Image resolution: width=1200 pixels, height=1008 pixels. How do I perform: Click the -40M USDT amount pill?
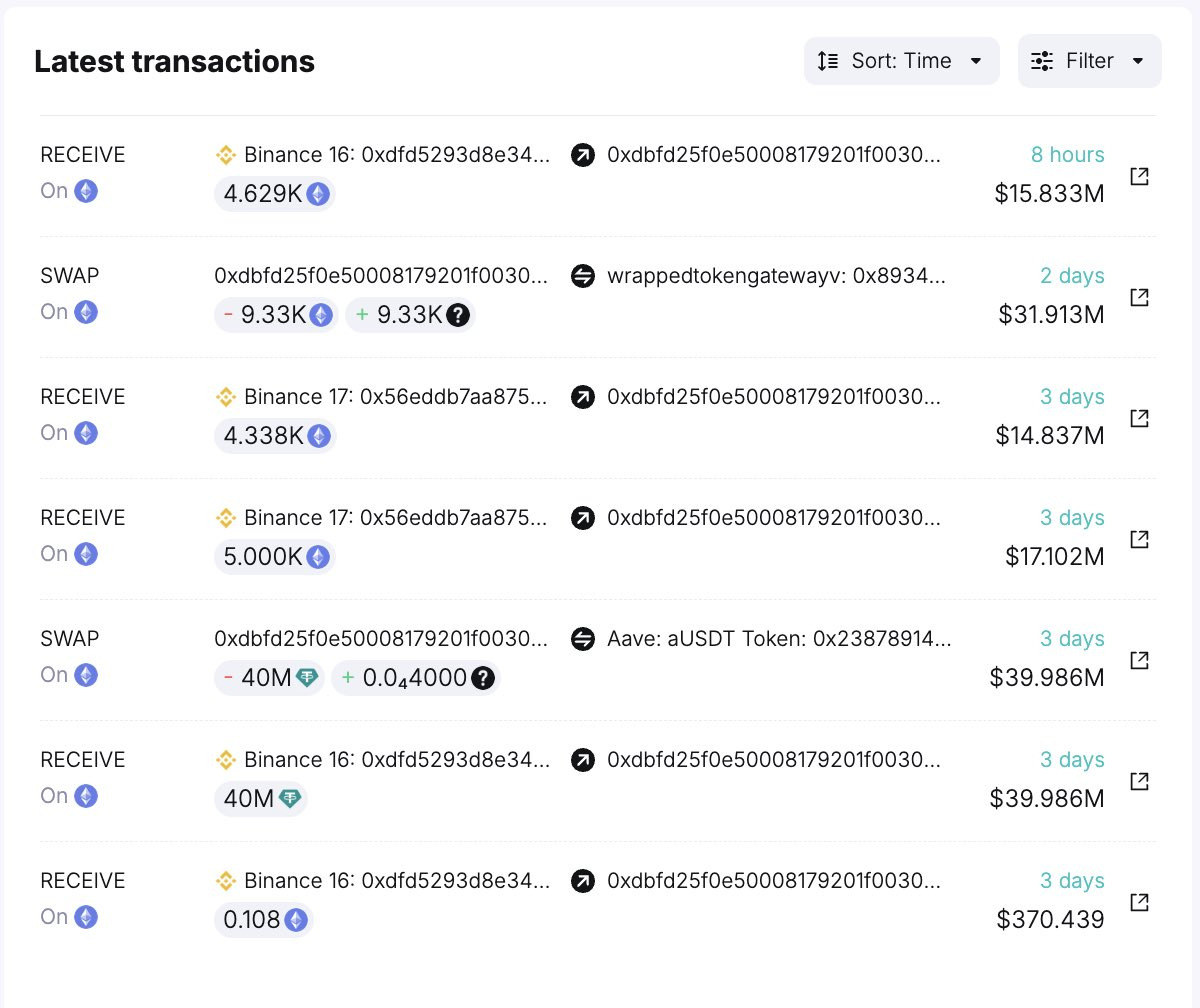point(269,678)
